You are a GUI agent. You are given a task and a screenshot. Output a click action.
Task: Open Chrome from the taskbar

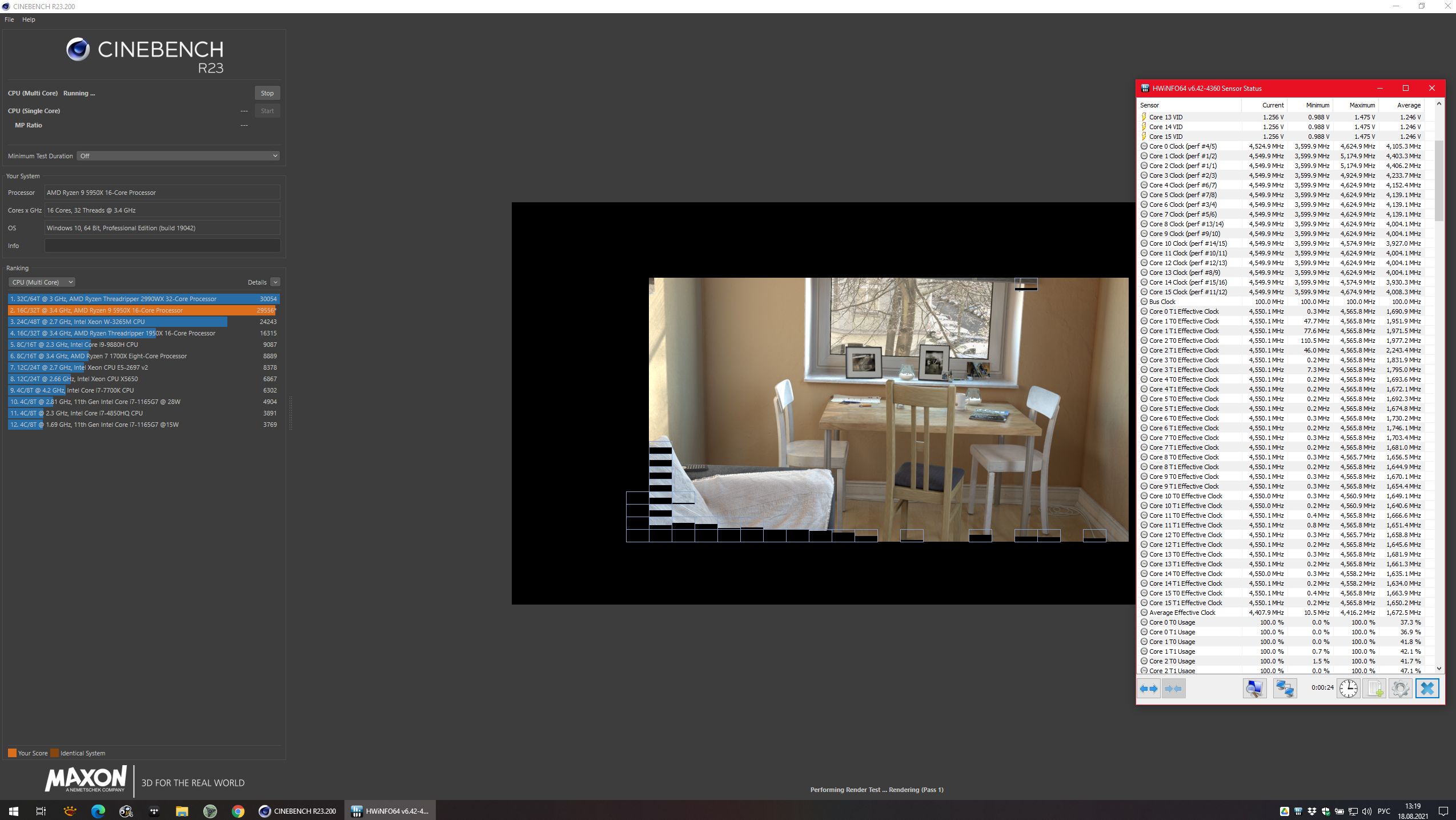click(x=238, y=811)
